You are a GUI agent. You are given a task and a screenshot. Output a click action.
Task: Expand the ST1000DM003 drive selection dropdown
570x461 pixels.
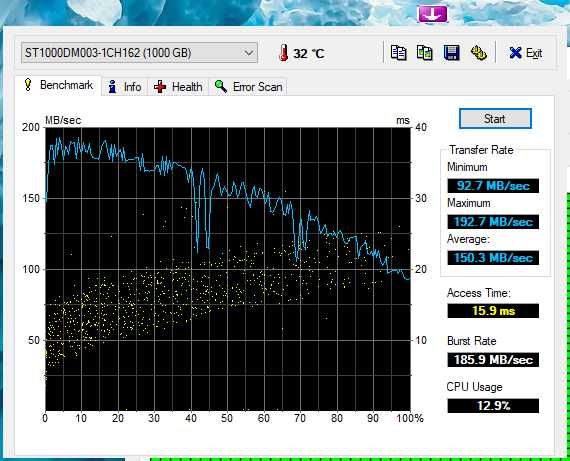pyautogui.click(x=139, y=53)
